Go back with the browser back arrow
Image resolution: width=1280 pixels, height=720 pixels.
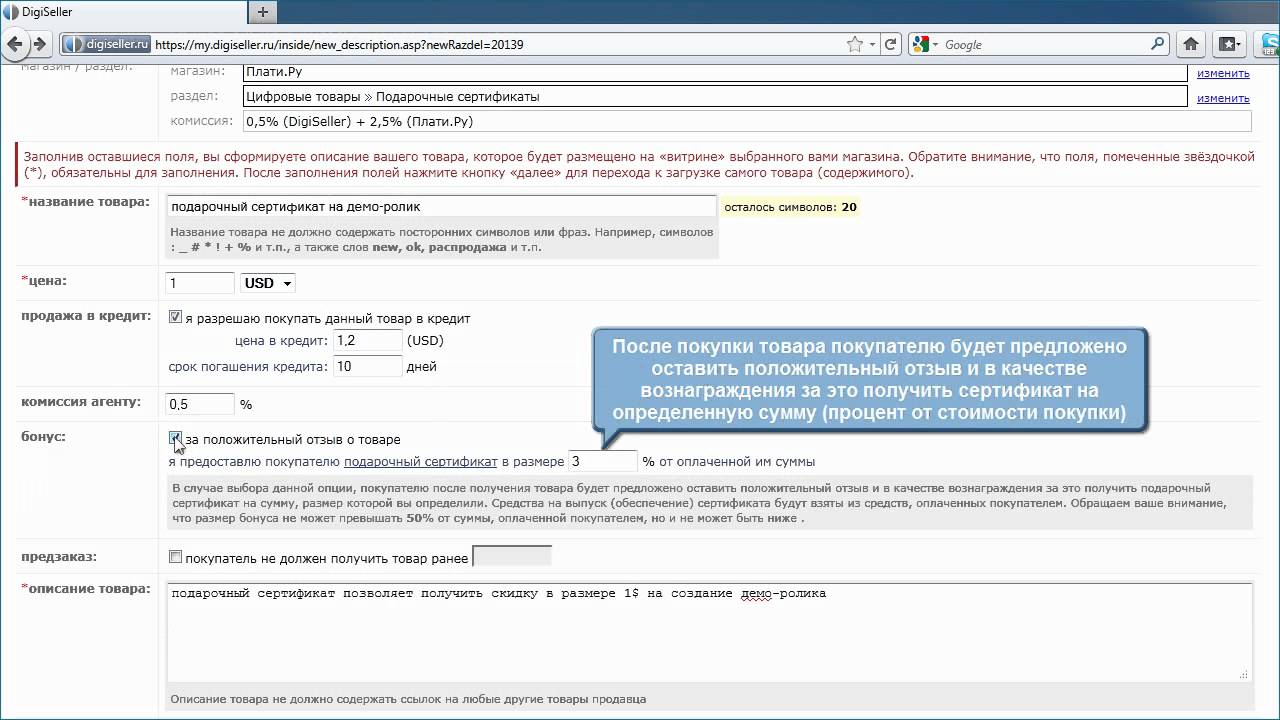(x=15, y=44)
